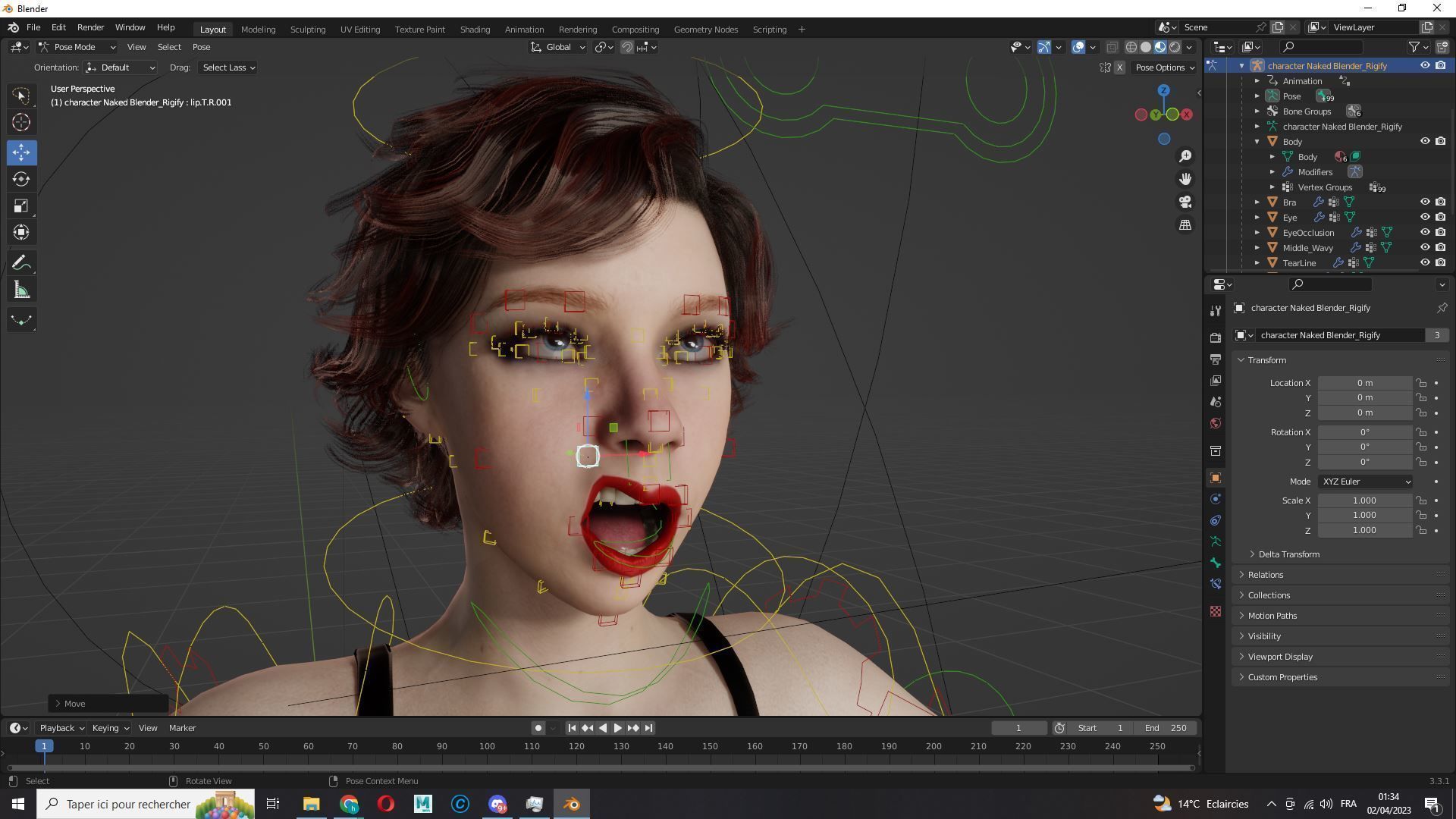Open the Pose Mode dropdown
This screenshot has height=819, width=1456.
tap(77, 47)
